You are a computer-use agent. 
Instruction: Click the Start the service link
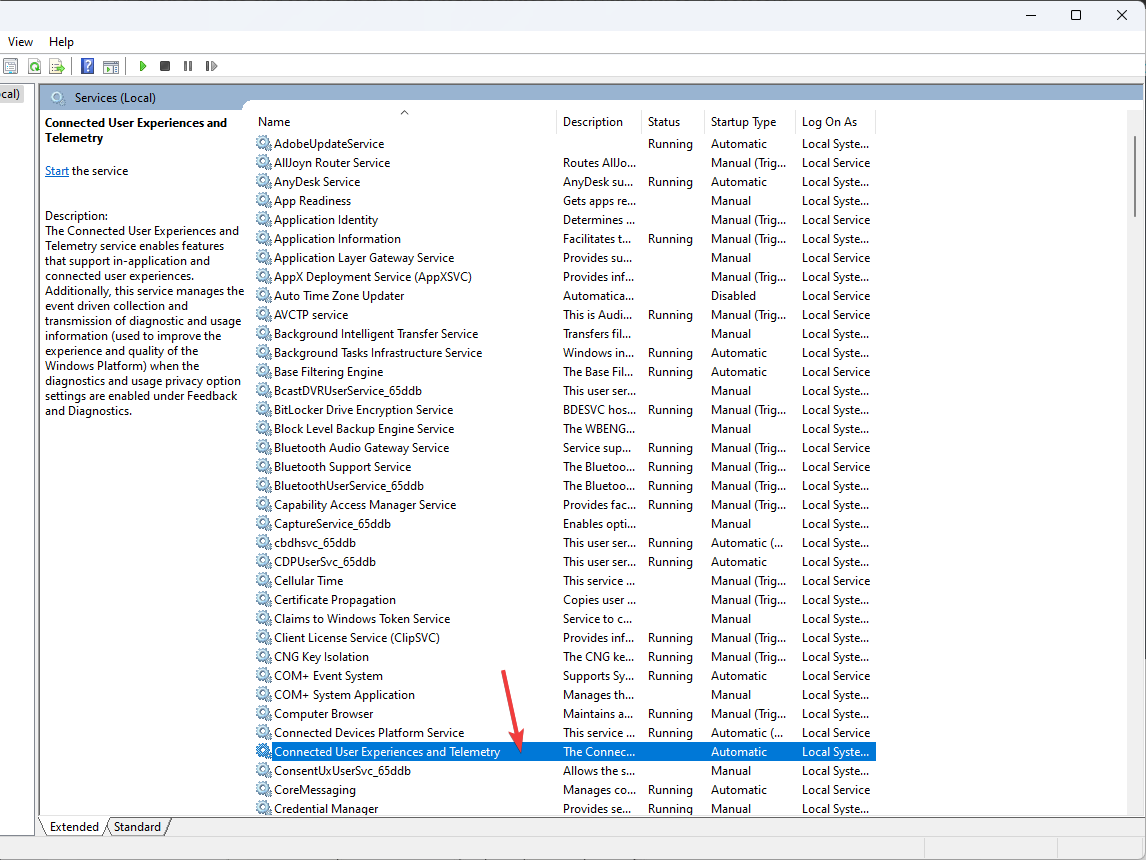coord(57,171)
